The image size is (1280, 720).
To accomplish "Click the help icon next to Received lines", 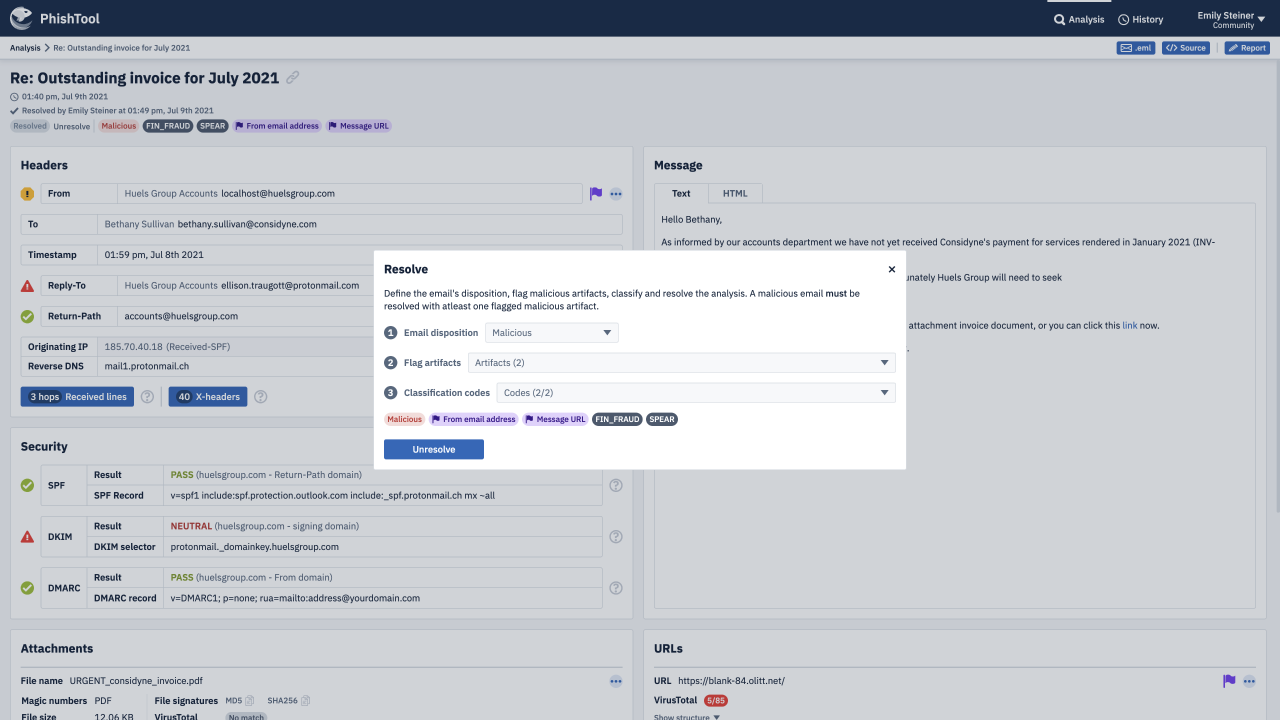I will pyautogui.click(x=147, y=397).
